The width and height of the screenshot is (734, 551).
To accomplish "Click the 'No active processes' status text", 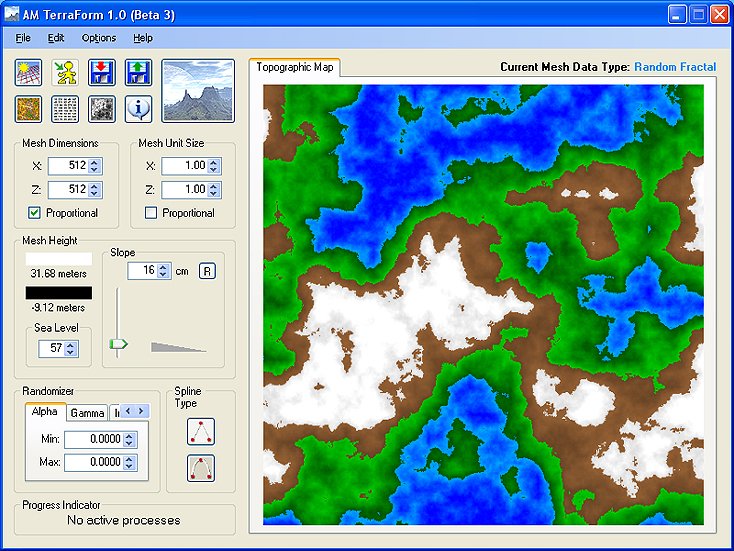I will [124, 520].
